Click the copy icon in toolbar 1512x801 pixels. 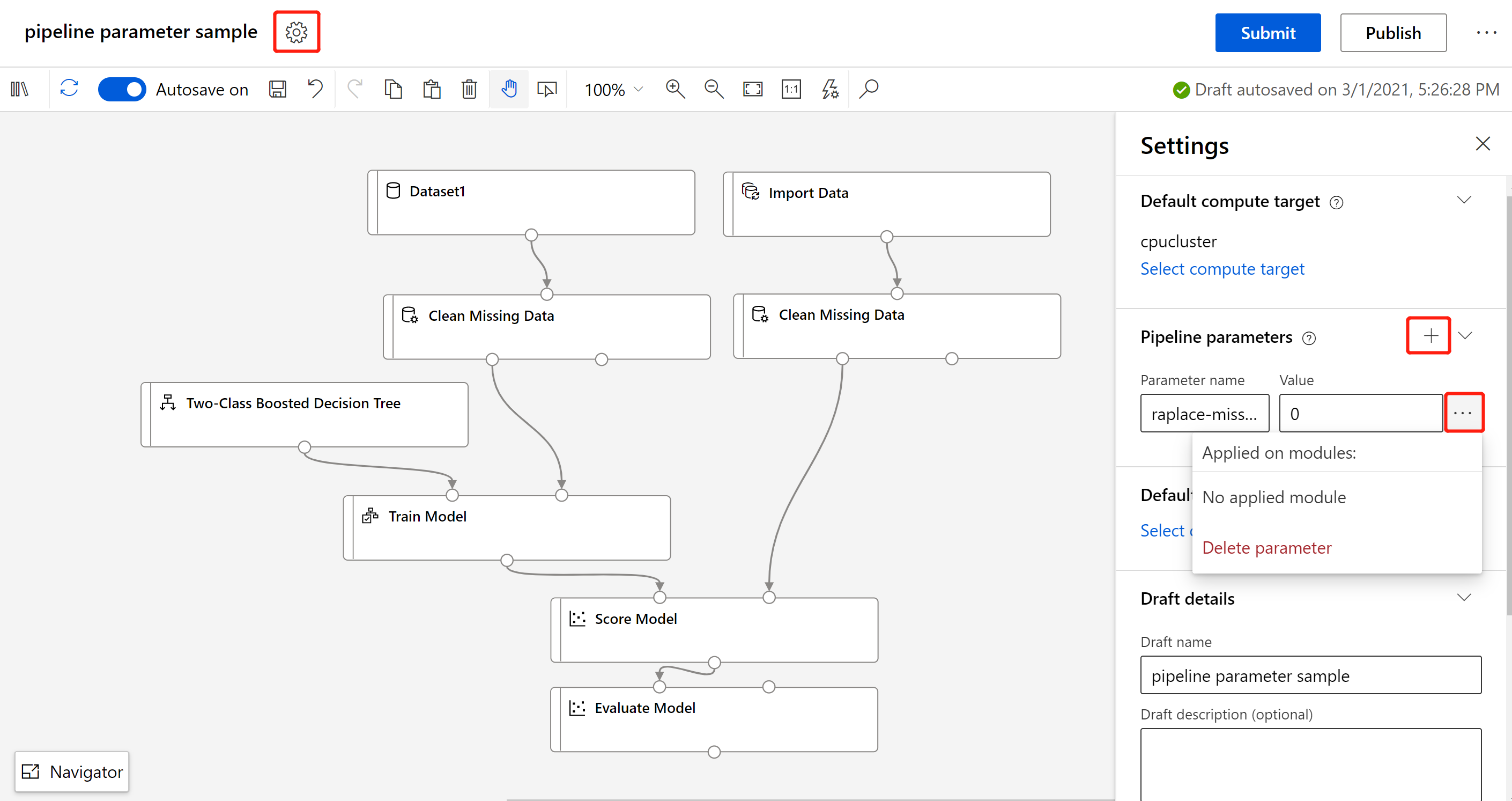click(x=394, y=89)
